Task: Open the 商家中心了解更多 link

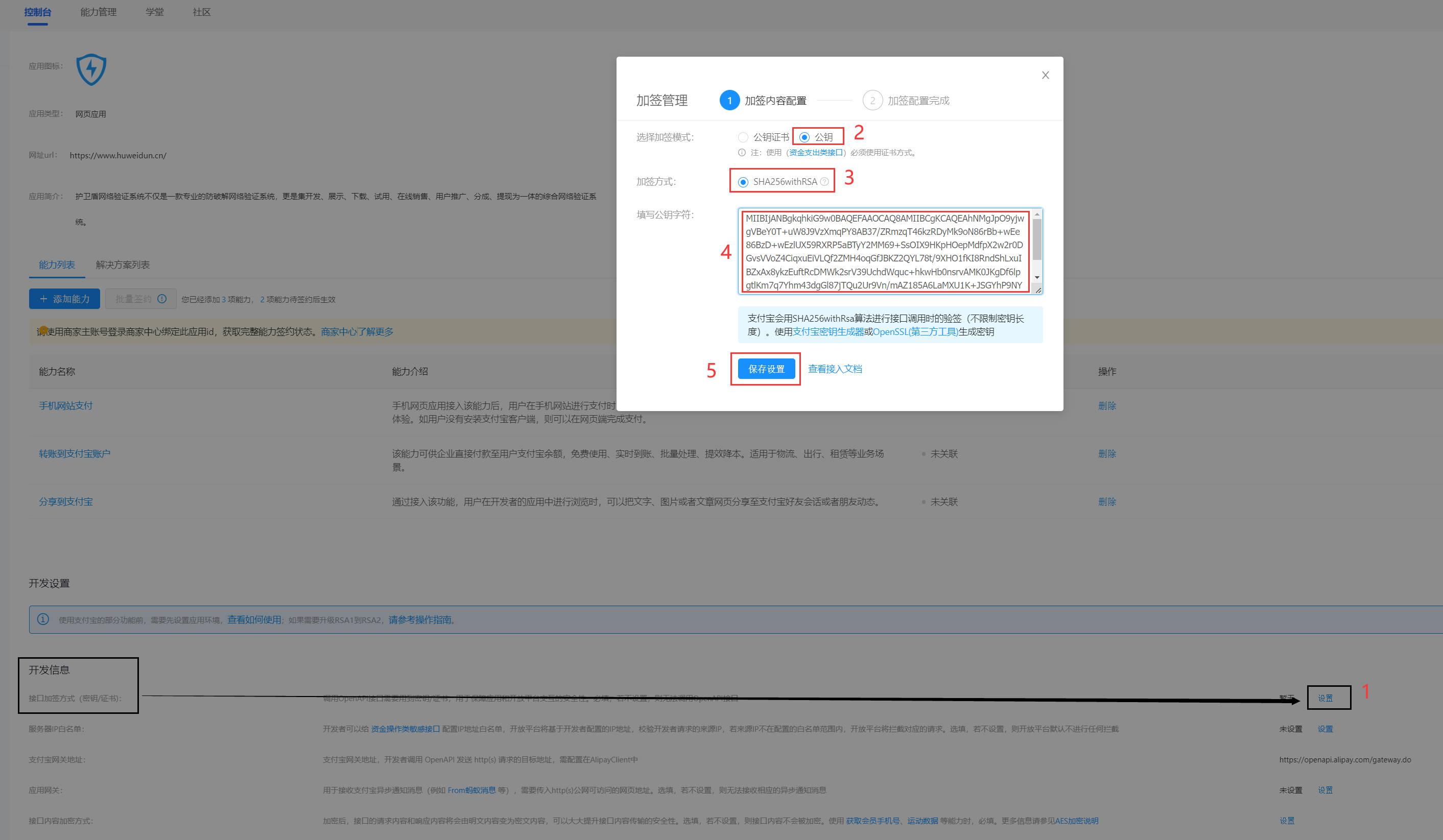Action: 357,331
